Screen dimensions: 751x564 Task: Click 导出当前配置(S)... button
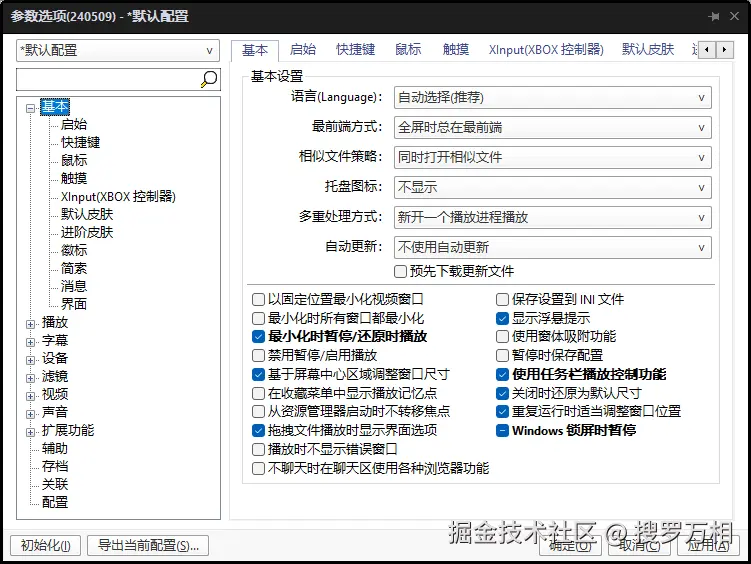coord(148,545)
